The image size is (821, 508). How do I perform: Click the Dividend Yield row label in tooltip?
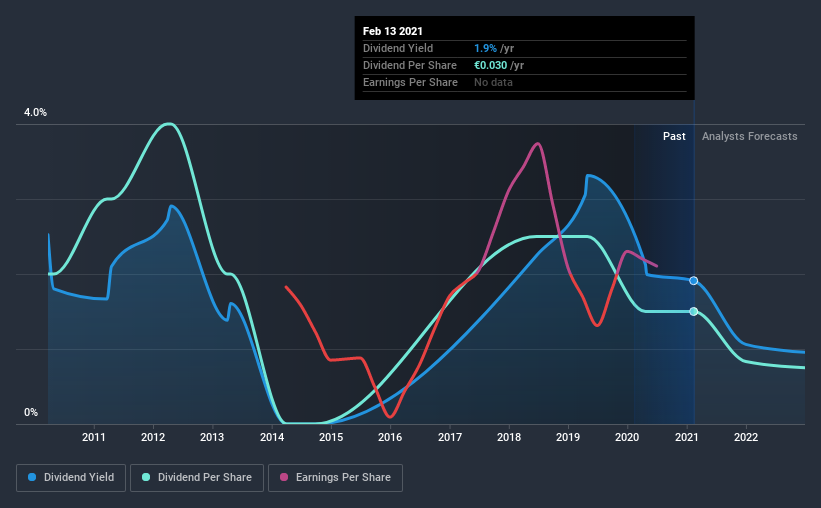pos(398,48)
